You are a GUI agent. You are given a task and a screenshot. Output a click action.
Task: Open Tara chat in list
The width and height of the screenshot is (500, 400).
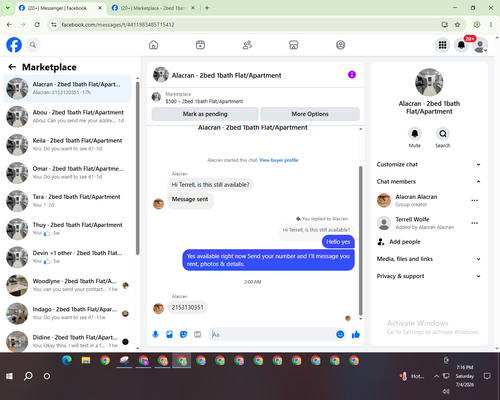tap(67, 201)
